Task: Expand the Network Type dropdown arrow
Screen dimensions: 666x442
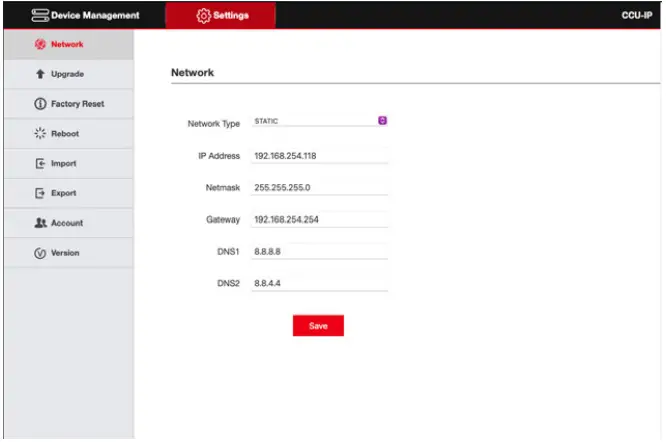Action: [x=382, y=121]
